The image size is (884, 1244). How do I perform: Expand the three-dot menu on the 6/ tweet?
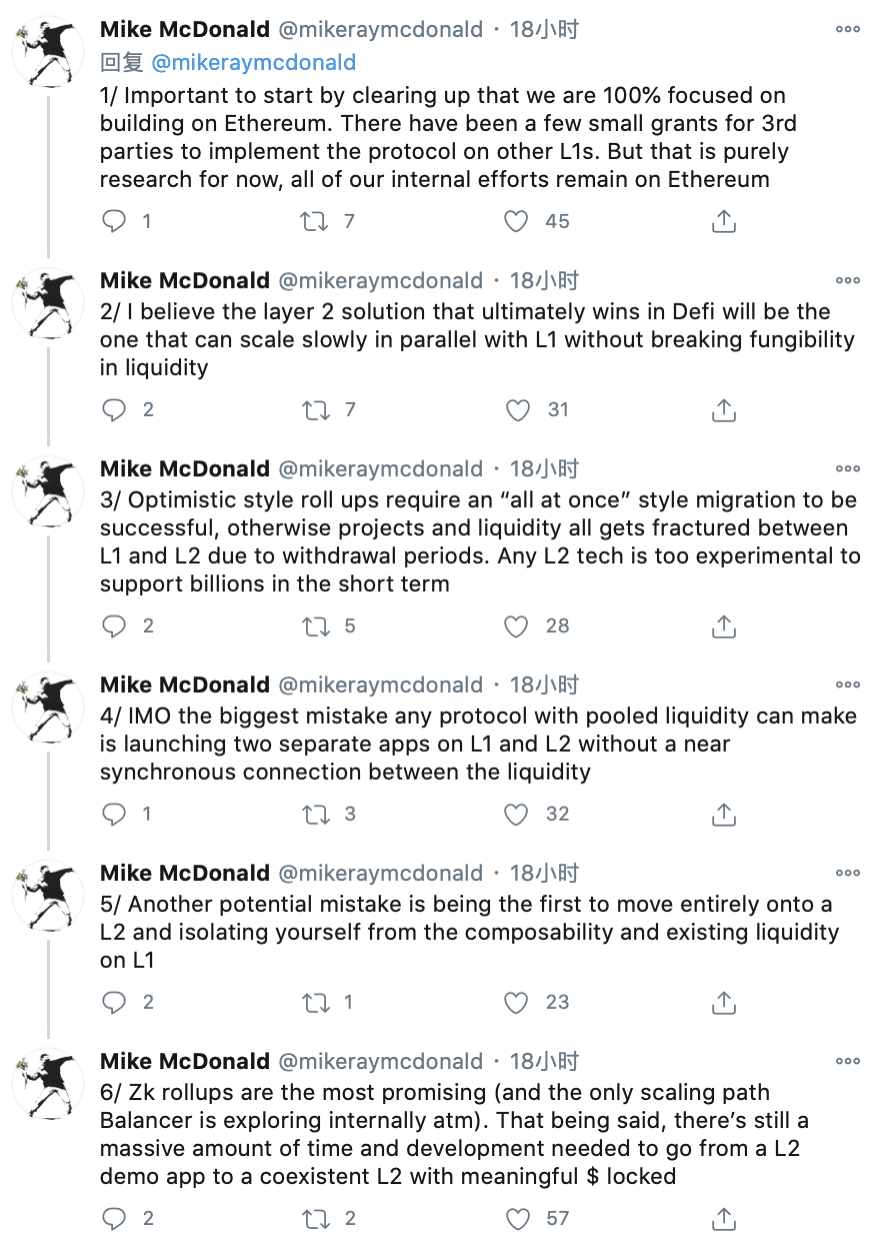847,1061
